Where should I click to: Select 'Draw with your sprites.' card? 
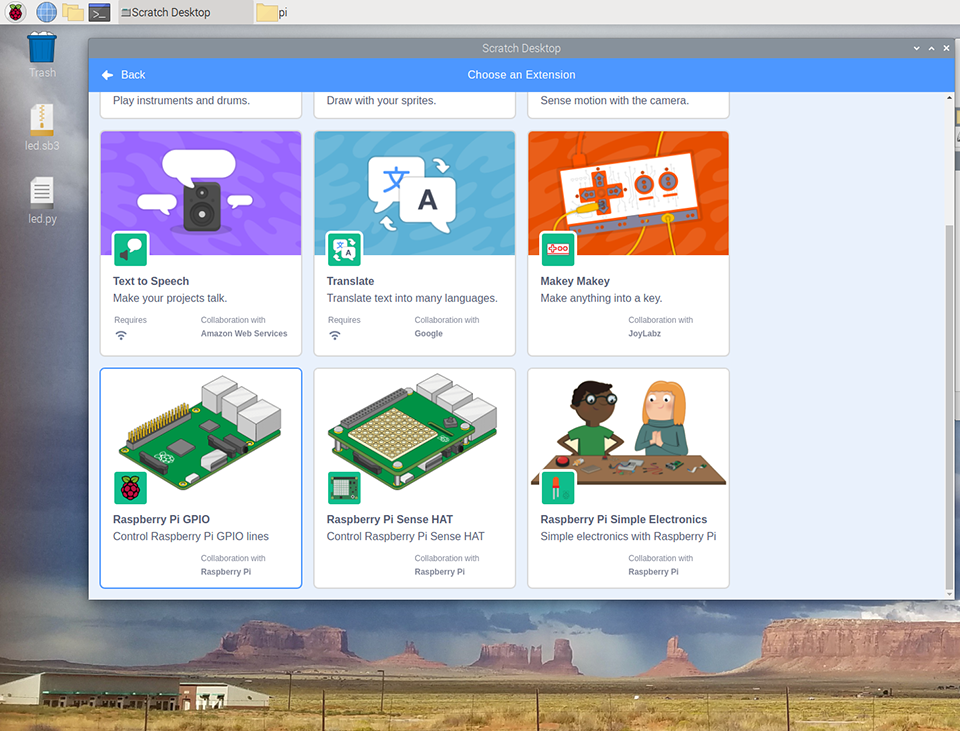(x=414, y=104)
